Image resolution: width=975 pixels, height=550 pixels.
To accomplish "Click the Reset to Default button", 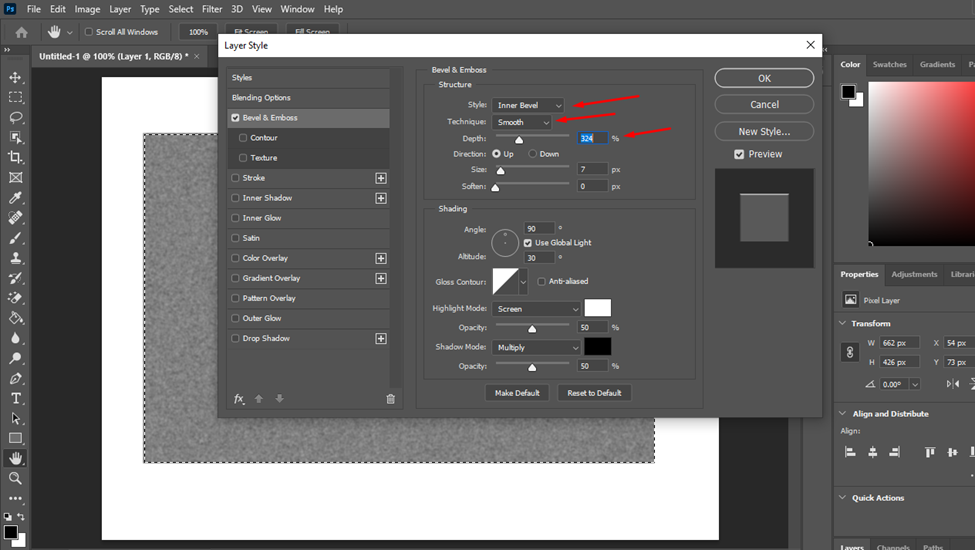I will (594, 393).
